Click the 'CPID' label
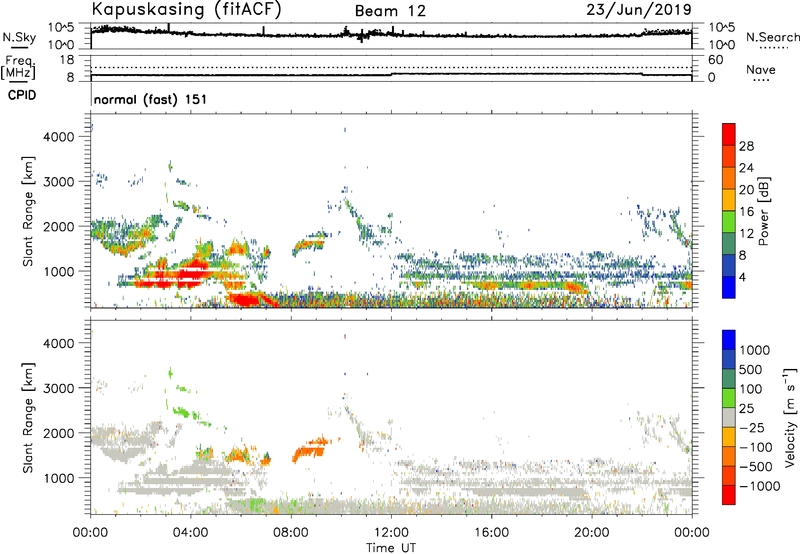800x554 pixels. (x=22, y=95)
